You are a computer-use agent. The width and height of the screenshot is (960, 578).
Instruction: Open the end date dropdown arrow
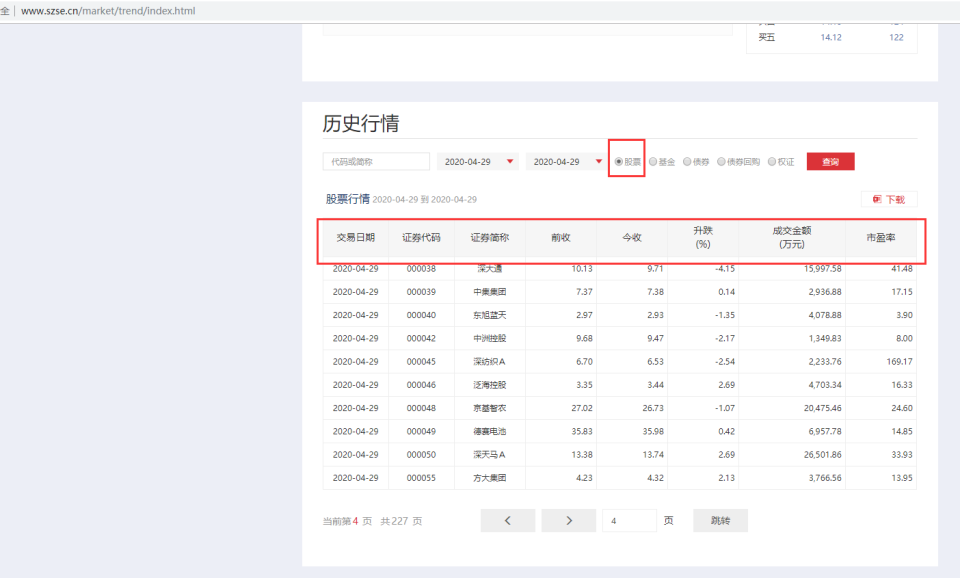pos(599,162)
